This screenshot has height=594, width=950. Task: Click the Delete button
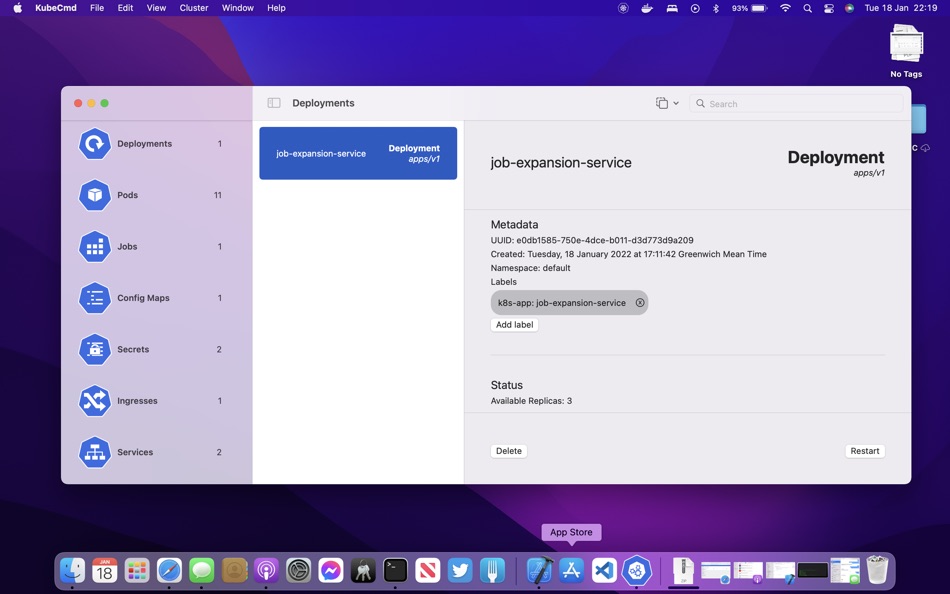509,451
